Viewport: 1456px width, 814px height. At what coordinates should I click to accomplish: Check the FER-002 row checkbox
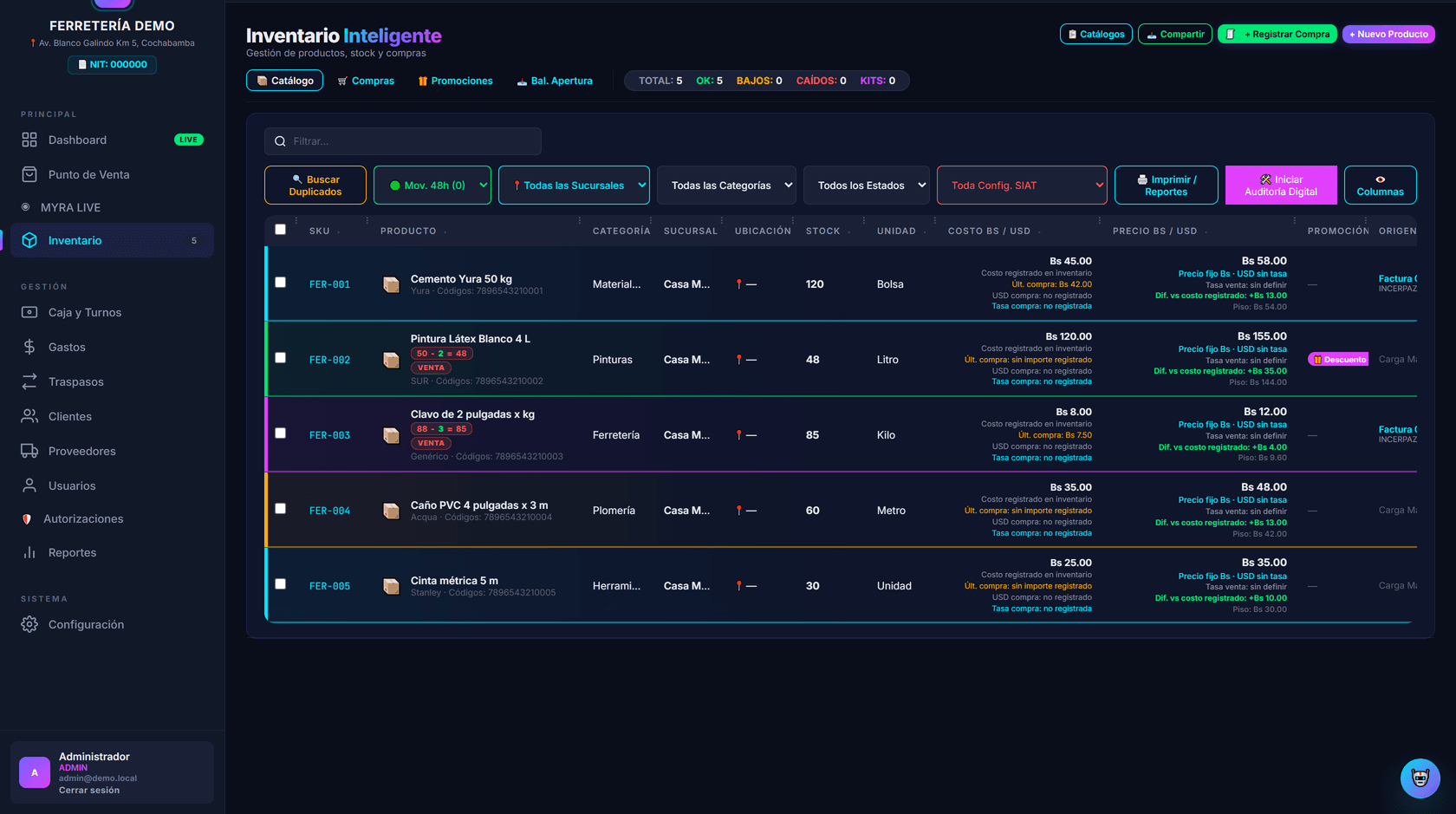click(x=280, y=358)
